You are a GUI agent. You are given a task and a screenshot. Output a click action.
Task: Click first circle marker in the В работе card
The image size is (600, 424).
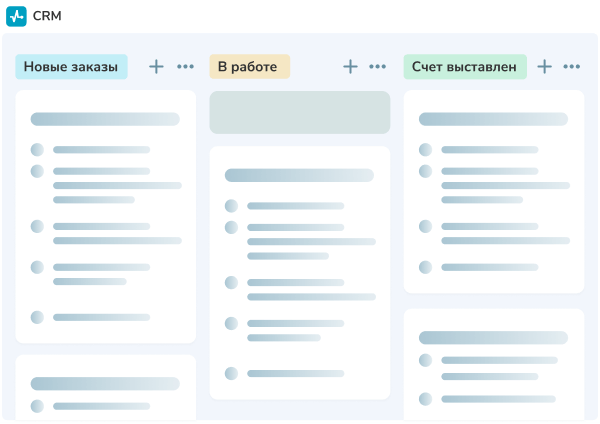click(x=231, y=206)
